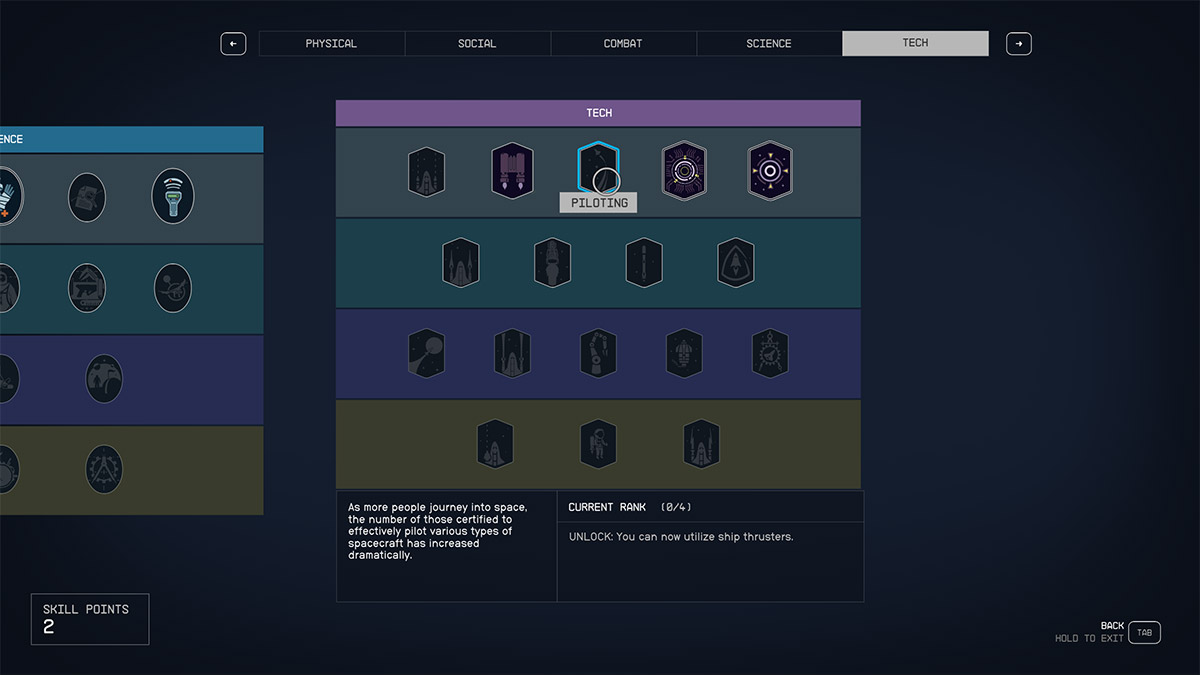Select the Boost Pack Training jetpack skill
Screen dimensions: 1200x675
[x=512, y=171]
